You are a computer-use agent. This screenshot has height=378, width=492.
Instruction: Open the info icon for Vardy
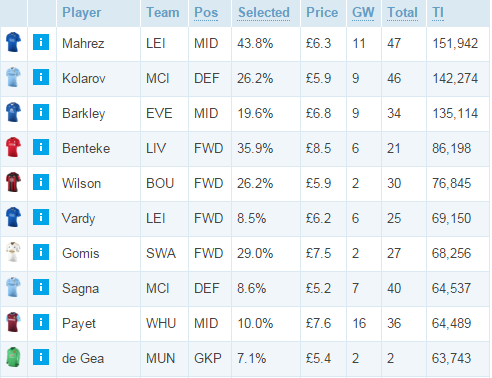41,217
